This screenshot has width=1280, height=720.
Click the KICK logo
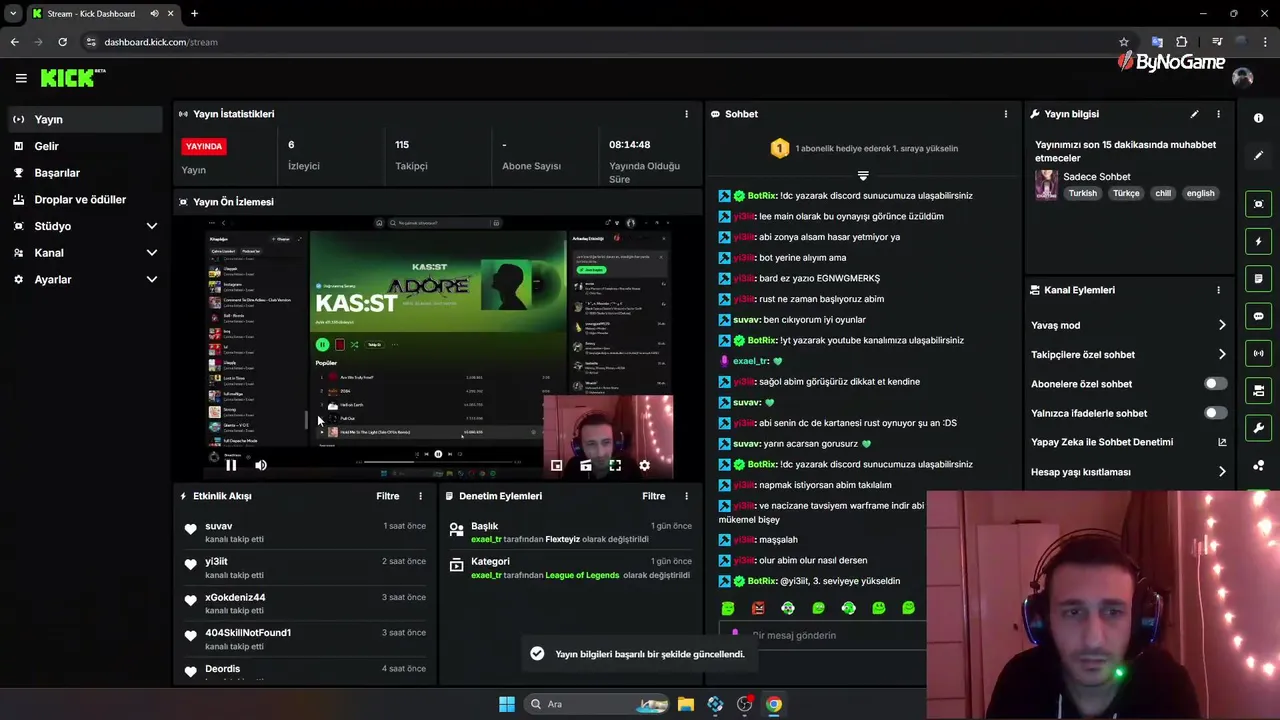click(72, 78)
